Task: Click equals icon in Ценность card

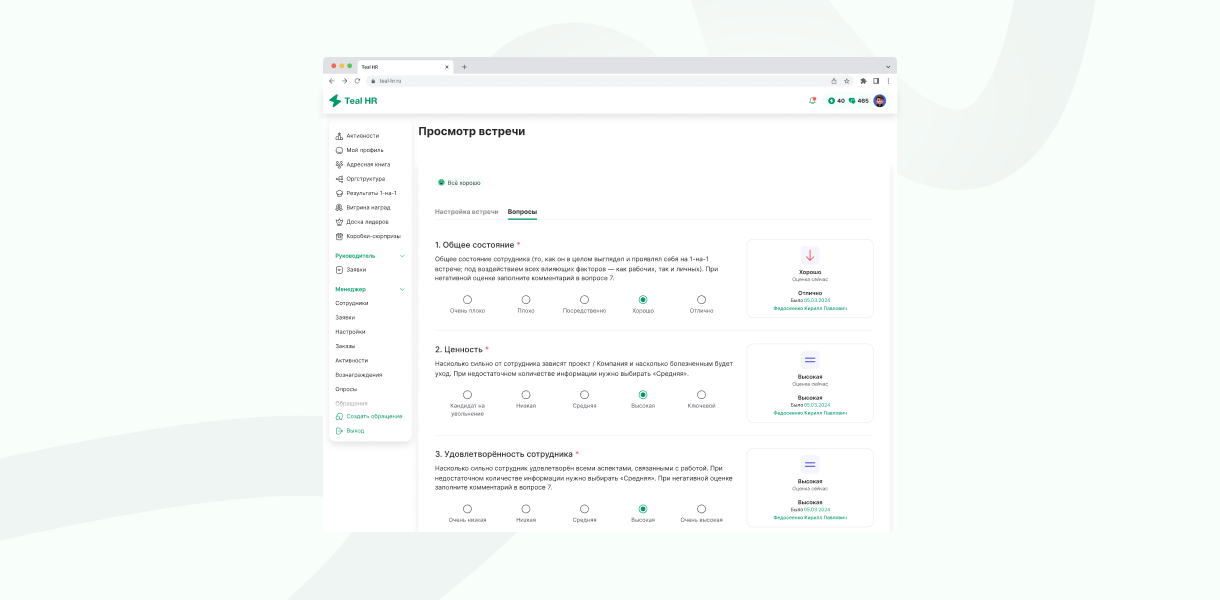Action: (810, 359)
